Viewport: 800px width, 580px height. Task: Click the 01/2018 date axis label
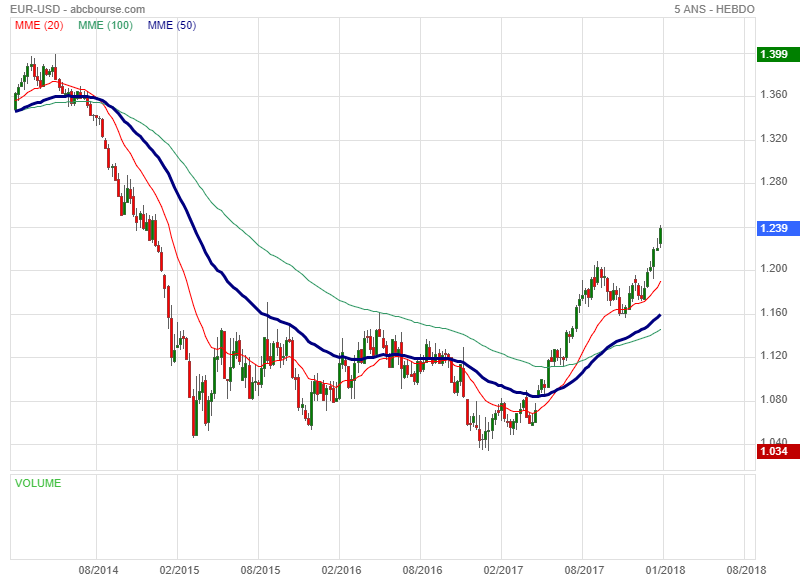tap(665, 570)
